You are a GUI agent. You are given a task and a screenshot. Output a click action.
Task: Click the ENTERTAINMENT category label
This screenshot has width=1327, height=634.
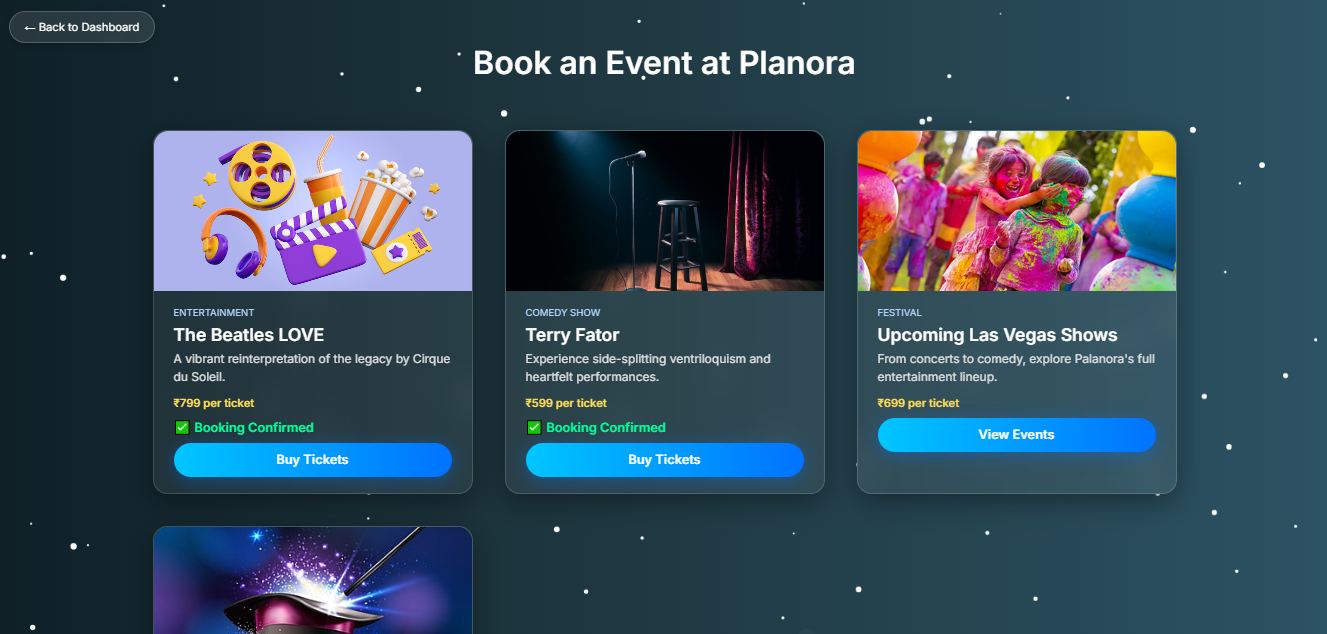click(x=214, y=313)
